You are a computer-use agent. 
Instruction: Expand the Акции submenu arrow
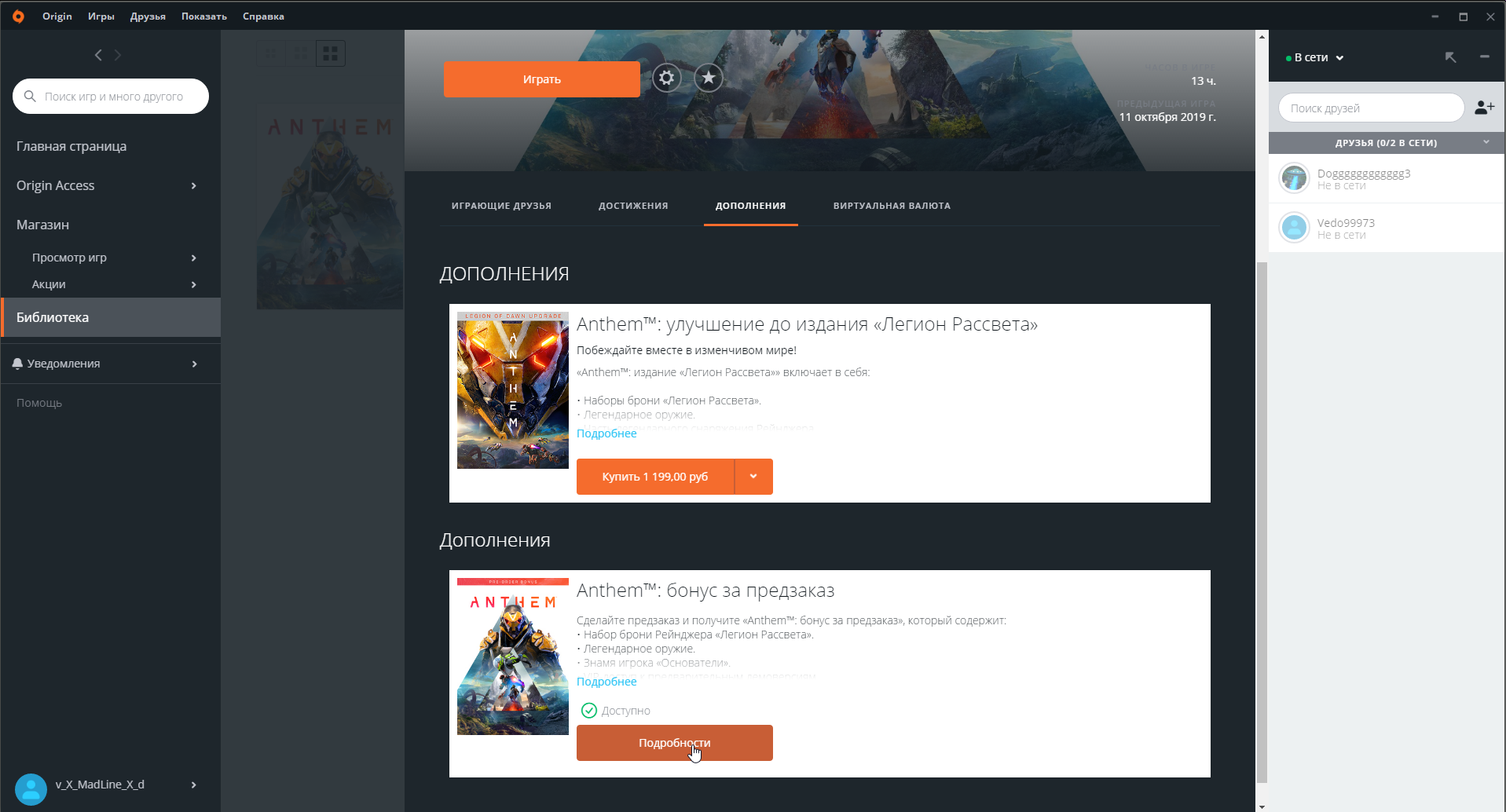tap(193, 284)
